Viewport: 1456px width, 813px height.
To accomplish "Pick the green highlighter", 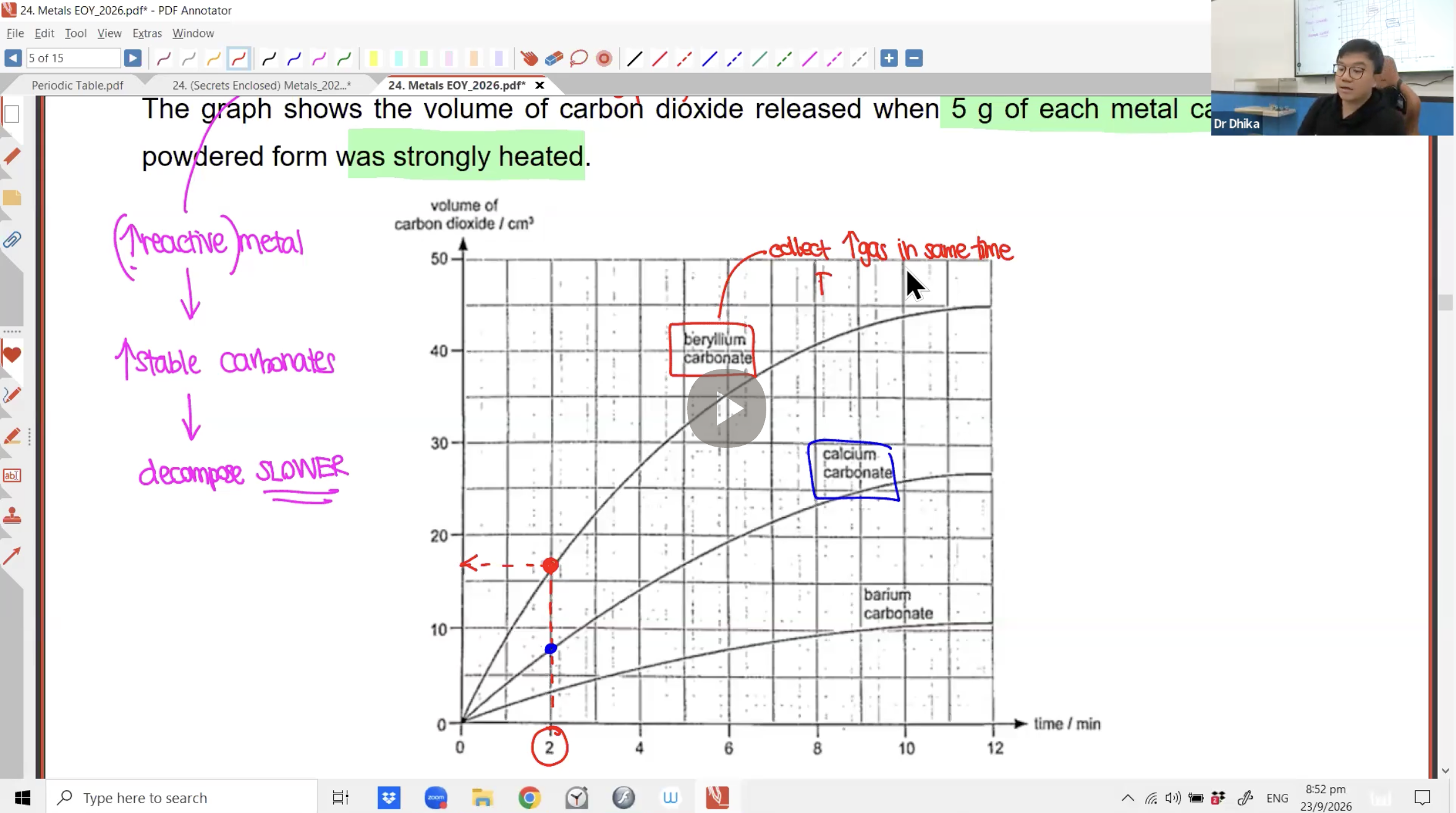I will 424,58.
